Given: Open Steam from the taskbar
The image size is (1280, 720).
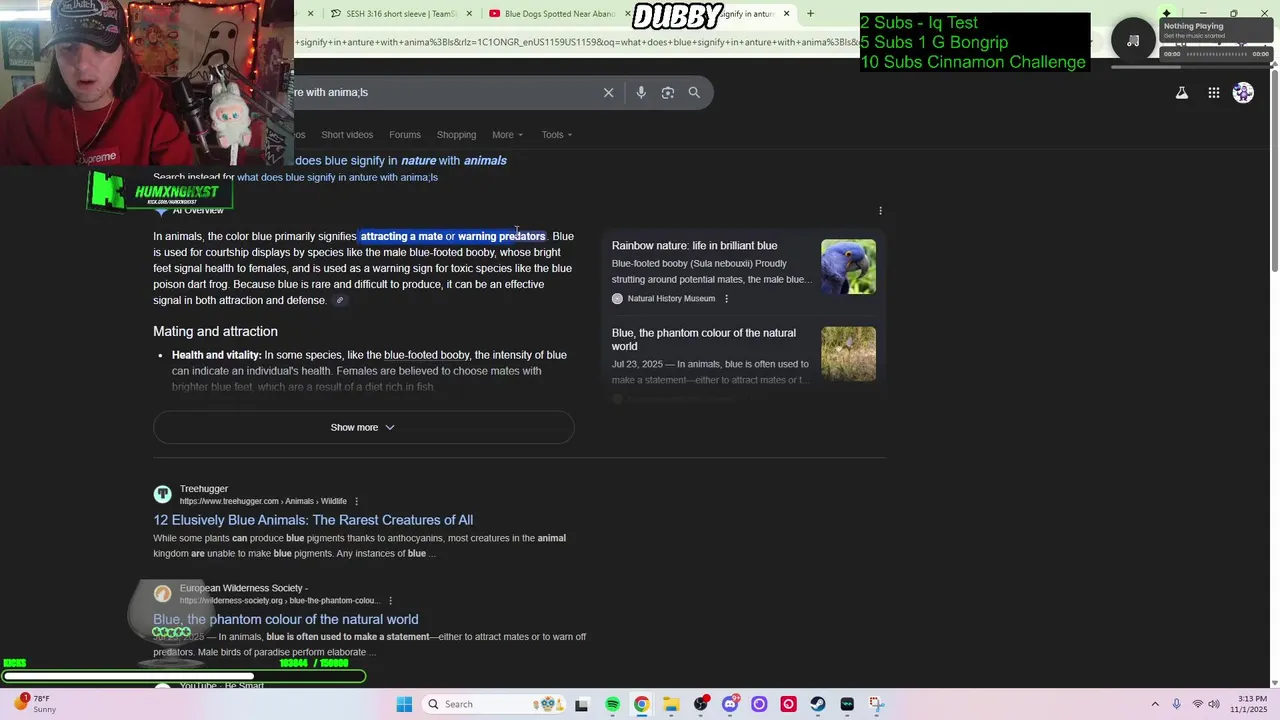Looking at the screenshot, I should [x=818, y=704].
